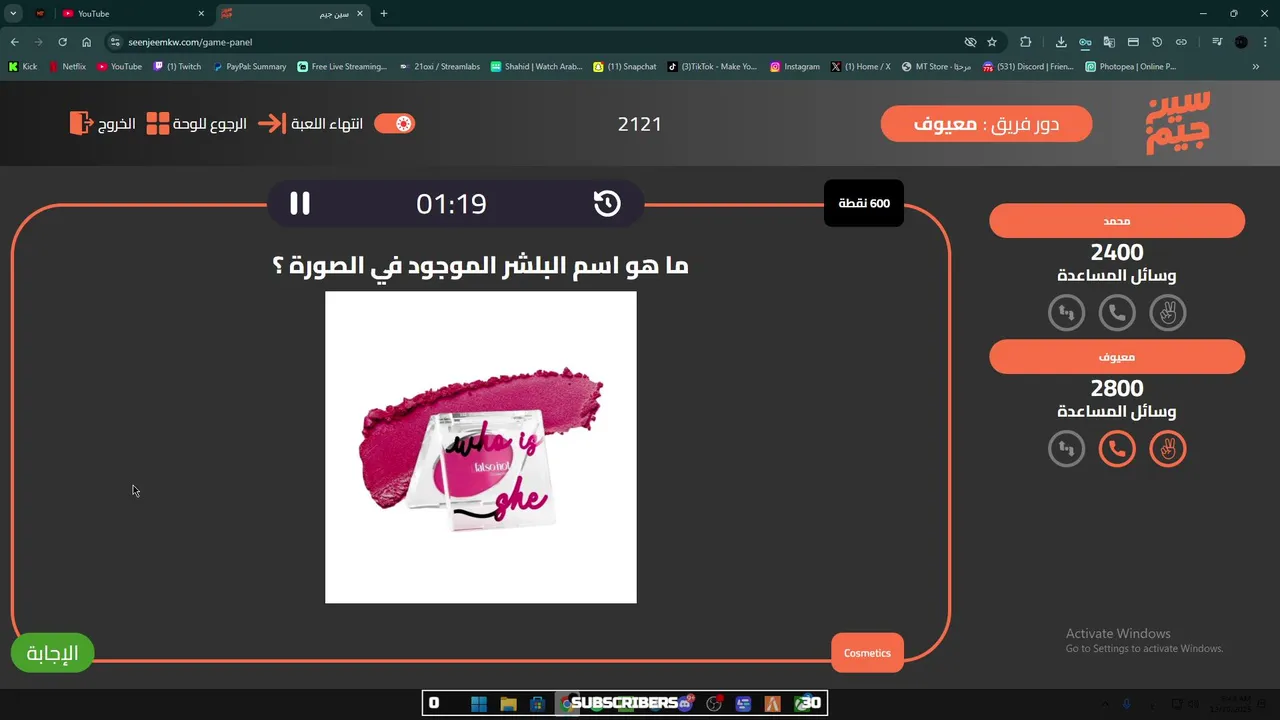
Task: Open the Netflix bookmark
Action: (x=68, y=67)
